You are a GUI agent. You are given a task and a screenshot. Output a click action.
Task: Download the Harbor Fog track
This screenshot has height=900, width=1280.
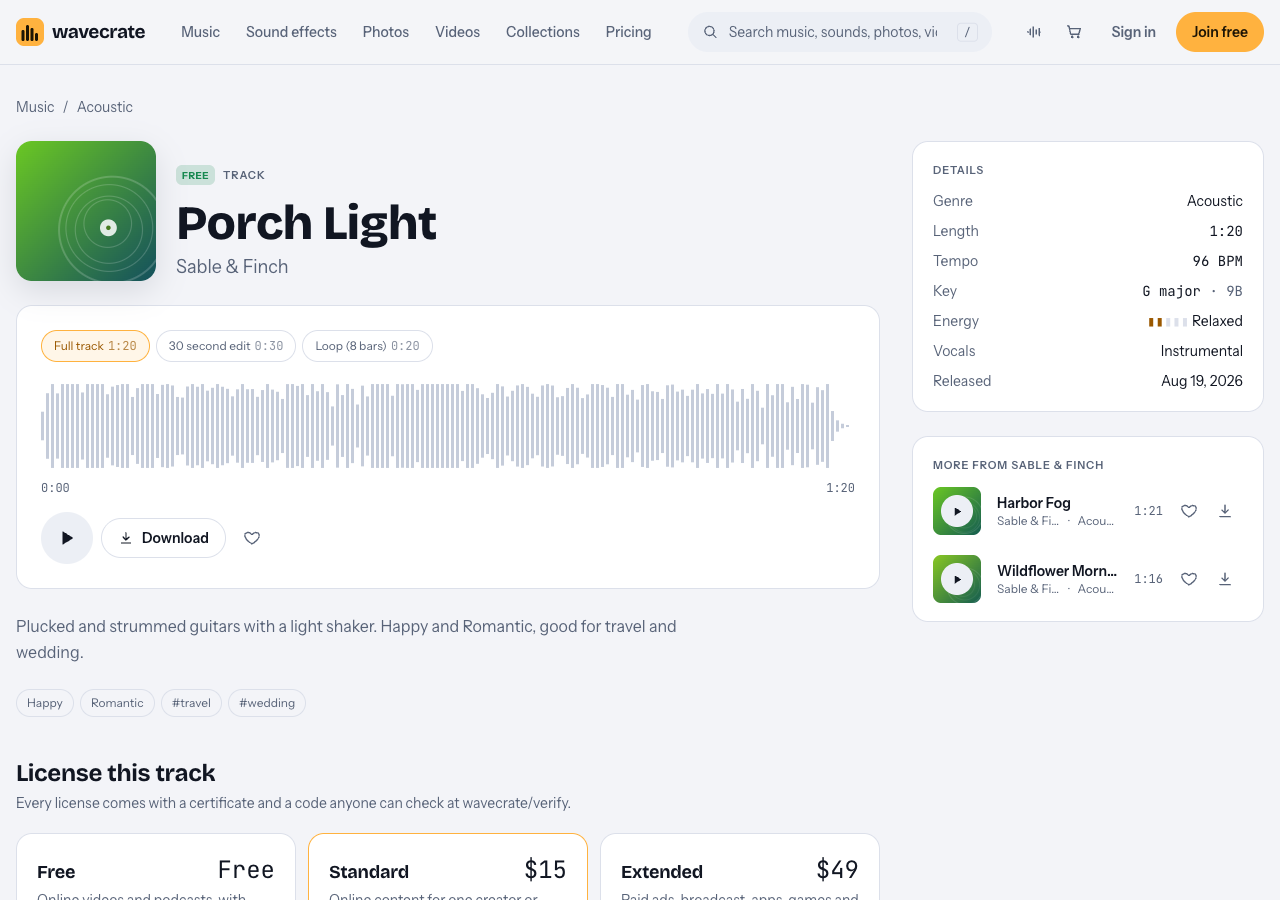1225,511
